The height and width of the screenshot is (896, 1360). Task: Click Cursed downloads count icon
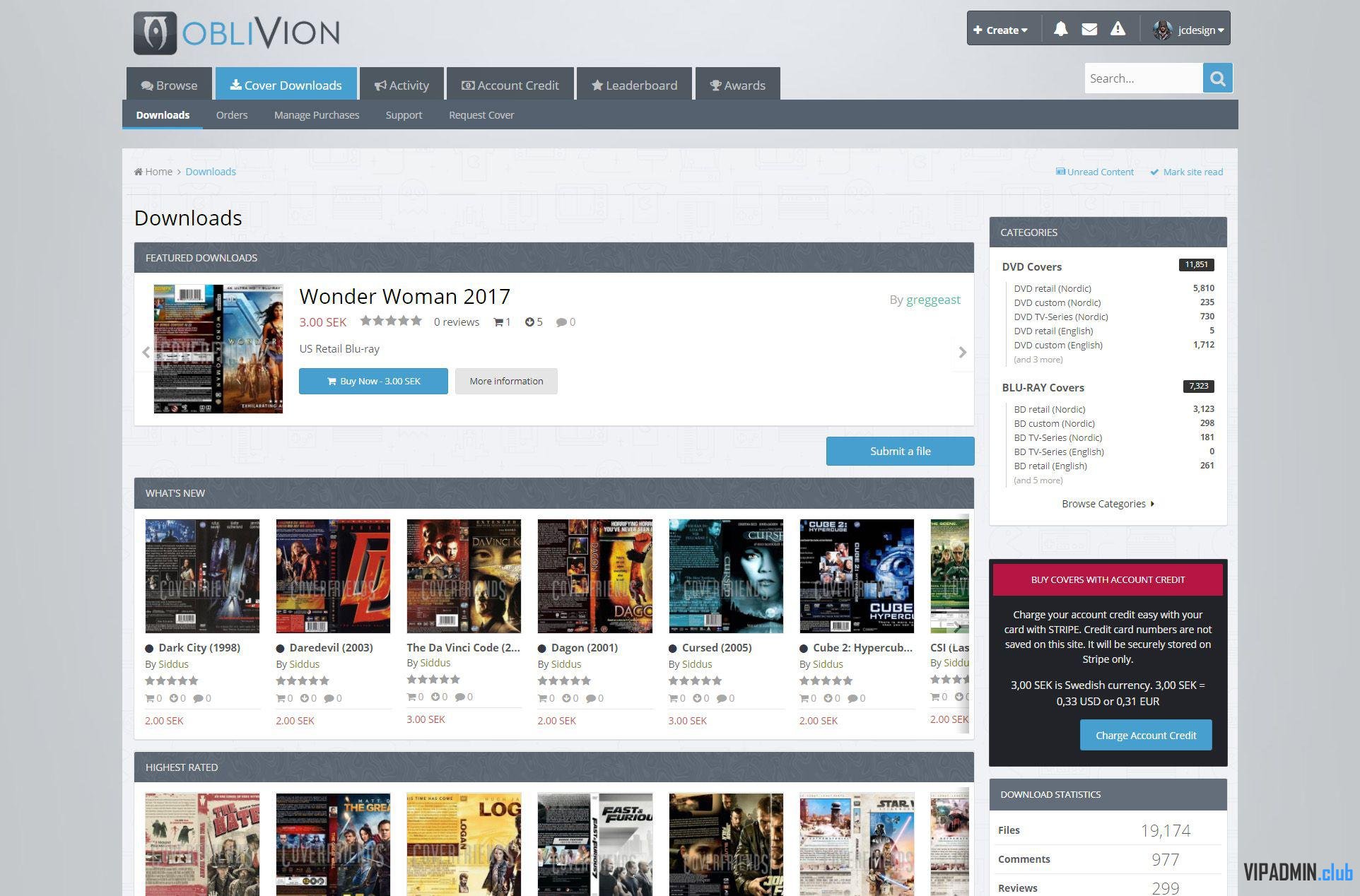tap(696, 698)
